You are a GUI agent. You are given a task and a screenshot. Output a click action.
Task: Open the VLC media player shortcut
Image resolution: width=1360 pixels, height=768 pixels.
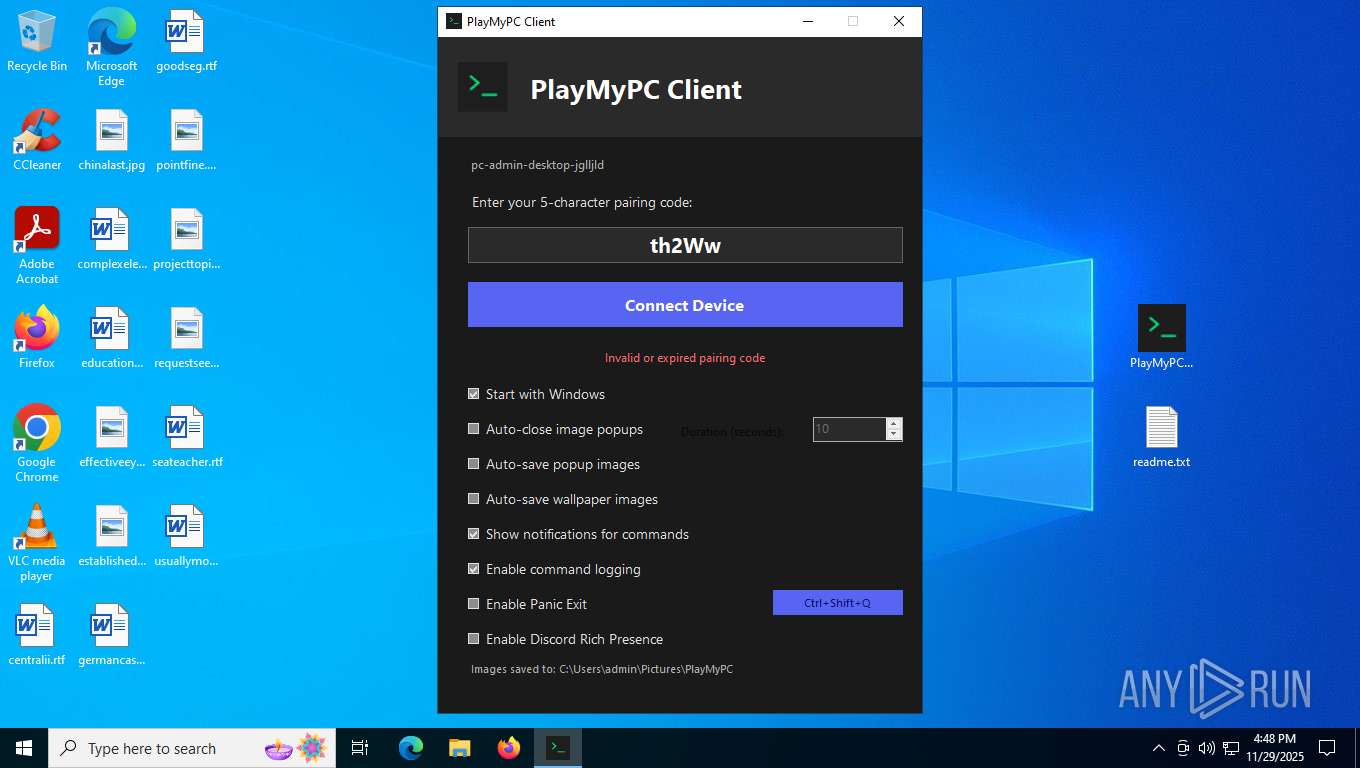pyautogui.click(x=37, y=543)
